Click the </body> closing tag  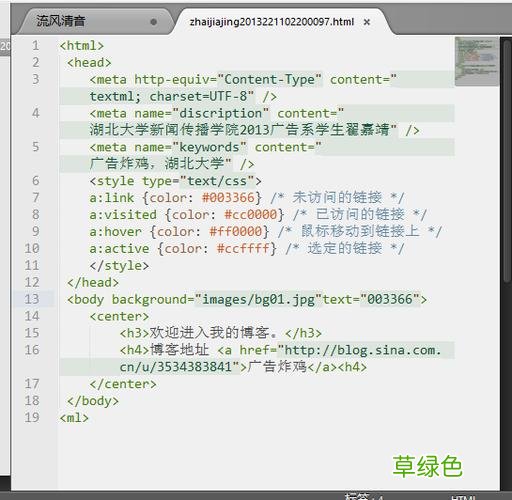pyautogui.click(x=93, y=401)
